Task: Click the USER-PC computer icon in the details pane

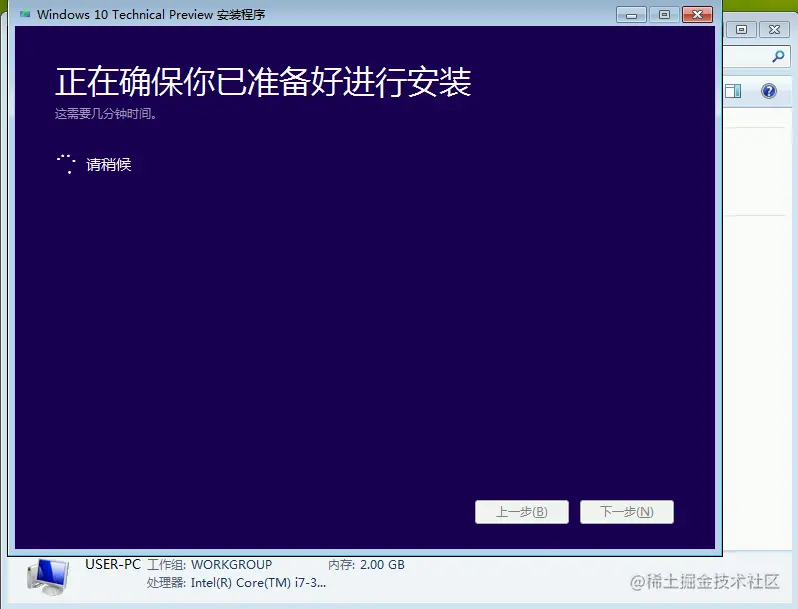Action: click(x=48, y=577)
